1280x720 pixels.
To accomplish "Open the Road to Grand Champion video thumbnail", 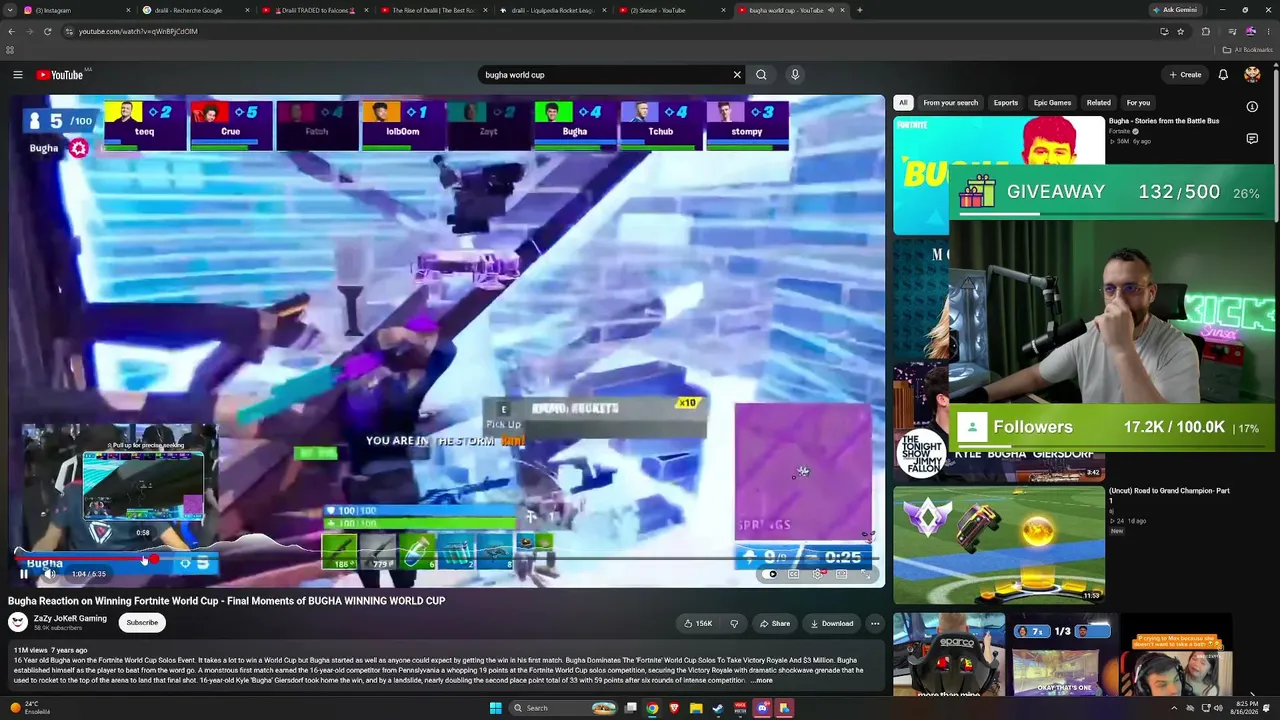I will click(999, 545).
